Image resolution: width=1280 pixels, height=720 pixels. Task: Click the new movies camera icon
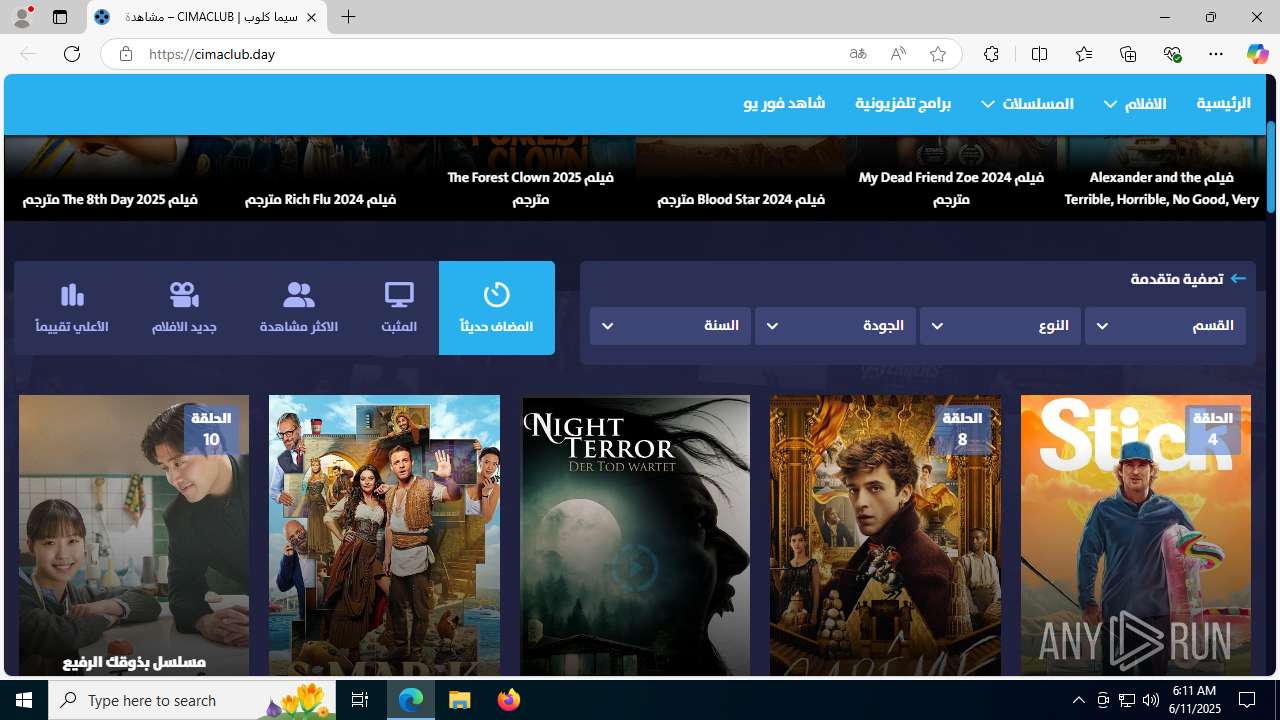coord(184,294)
